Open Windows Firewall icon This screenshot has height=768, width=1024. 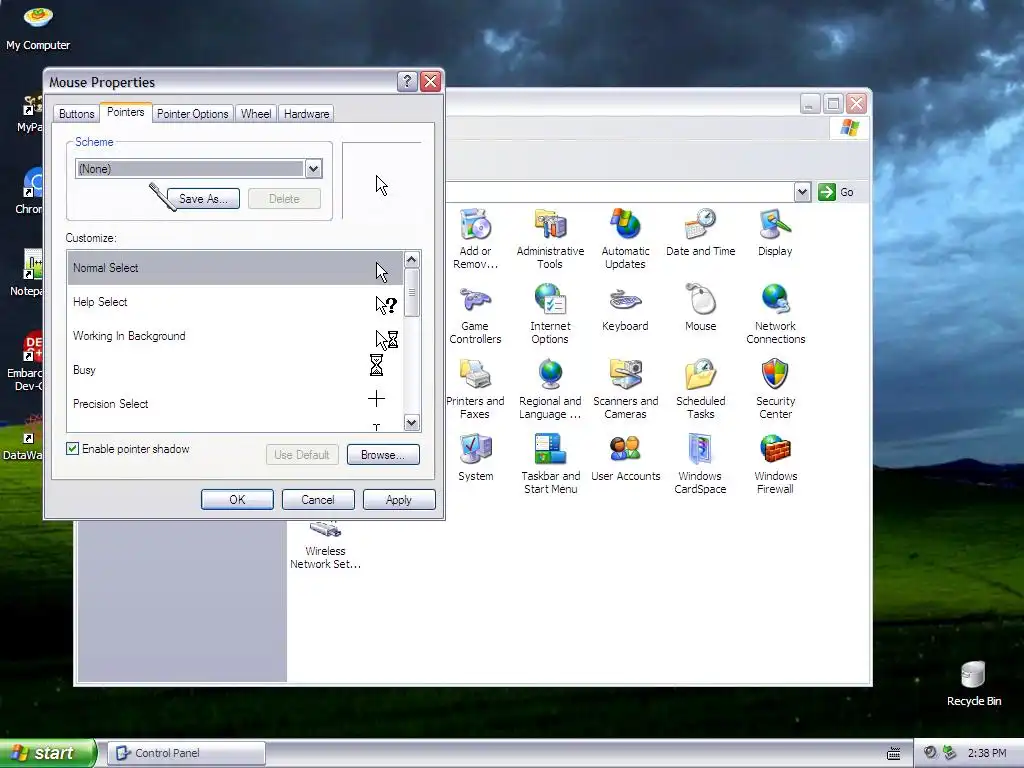point(775,464)
